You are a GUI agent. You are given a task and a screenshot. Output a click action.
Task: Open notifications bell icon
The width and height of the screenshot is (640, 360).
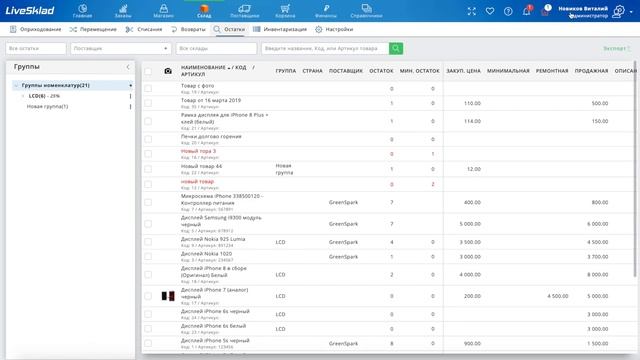pos(527,11)
